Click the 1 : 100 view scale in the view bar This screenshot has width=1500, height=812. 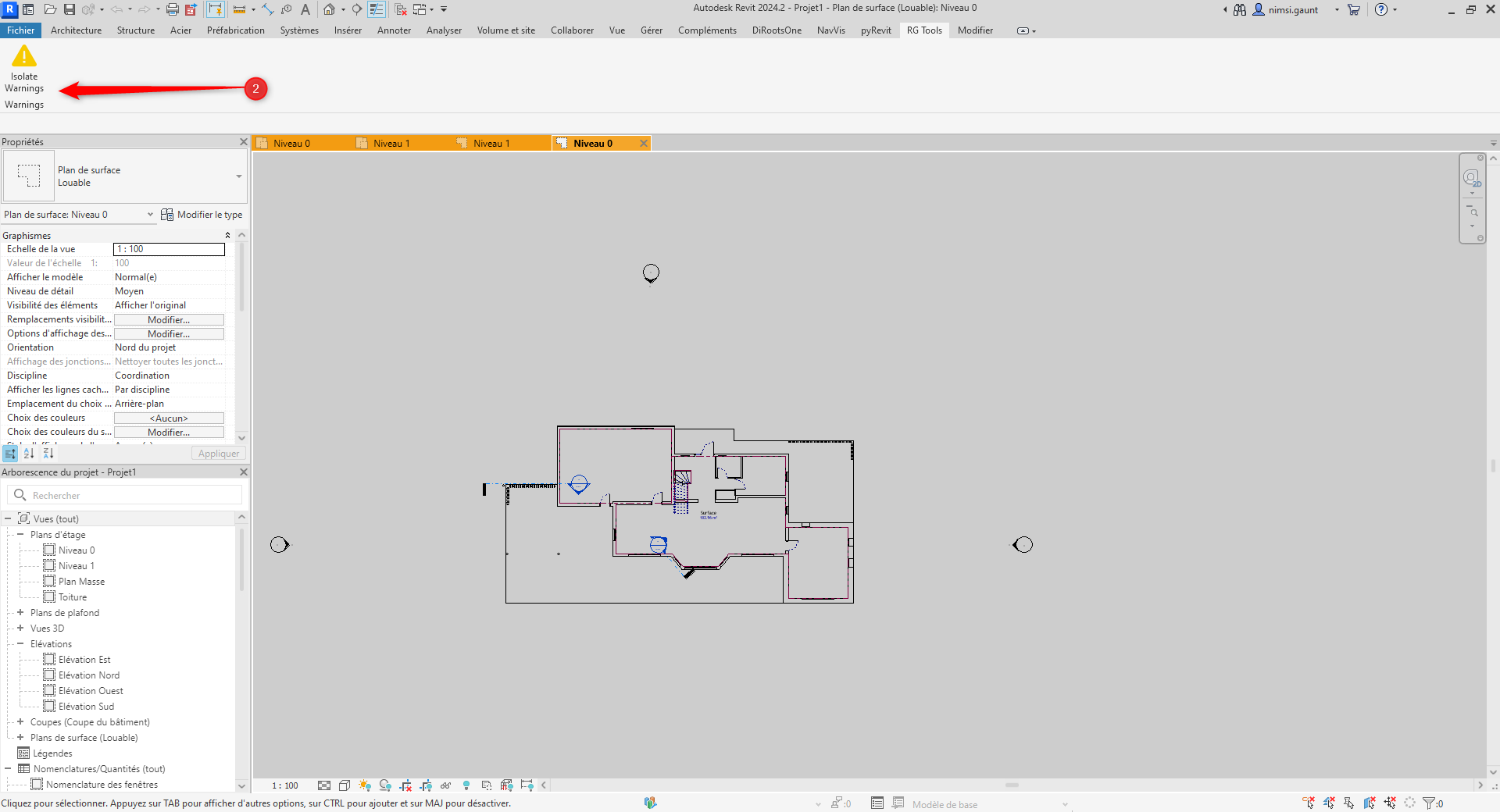285,785
